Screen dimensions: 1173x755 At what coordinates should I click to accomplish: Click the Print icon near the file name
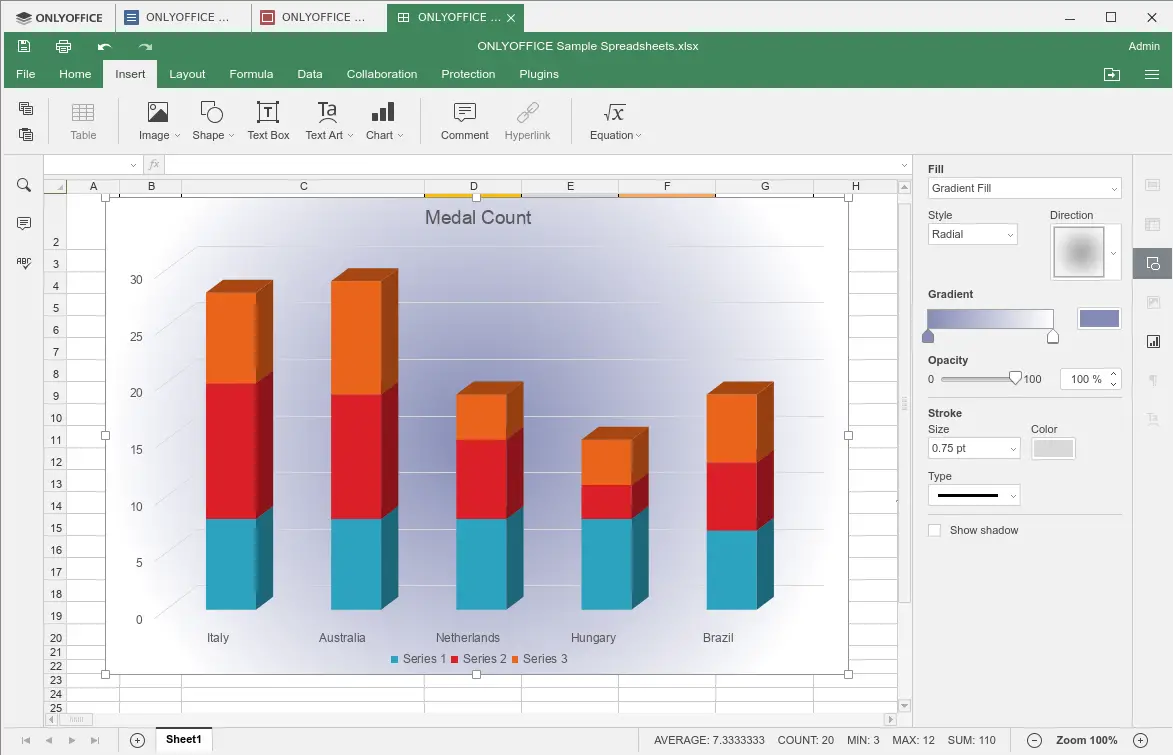tap(63, 46)
